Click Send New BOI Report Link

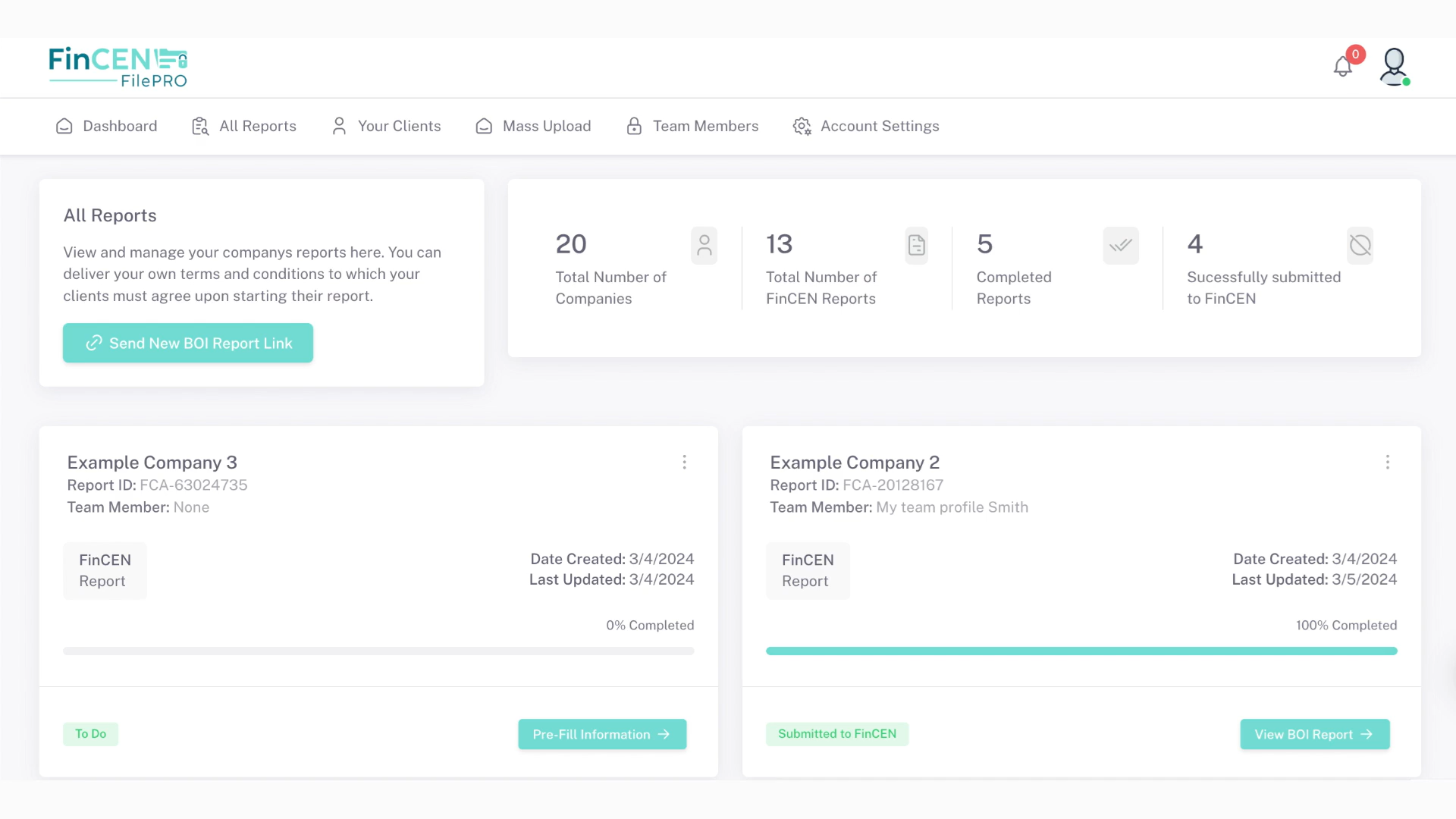pos(188,343)
